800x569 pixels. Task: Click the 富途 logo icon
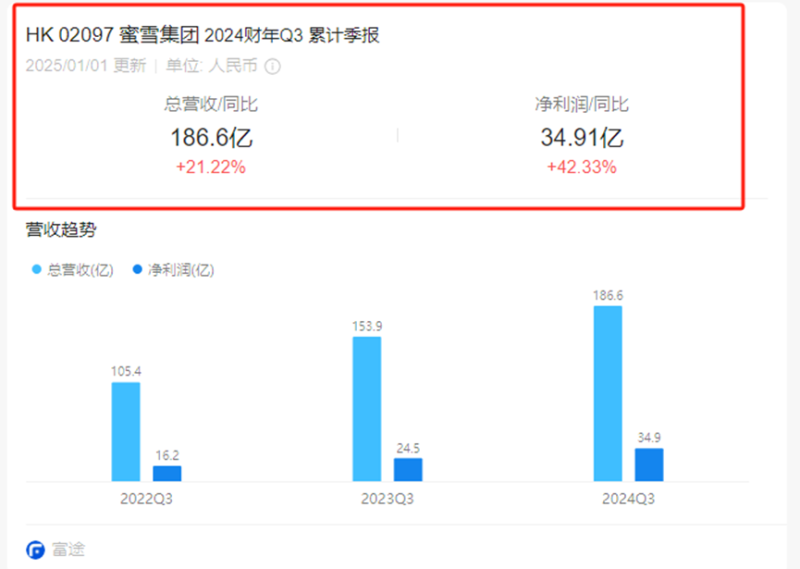[x=35, y=549]
